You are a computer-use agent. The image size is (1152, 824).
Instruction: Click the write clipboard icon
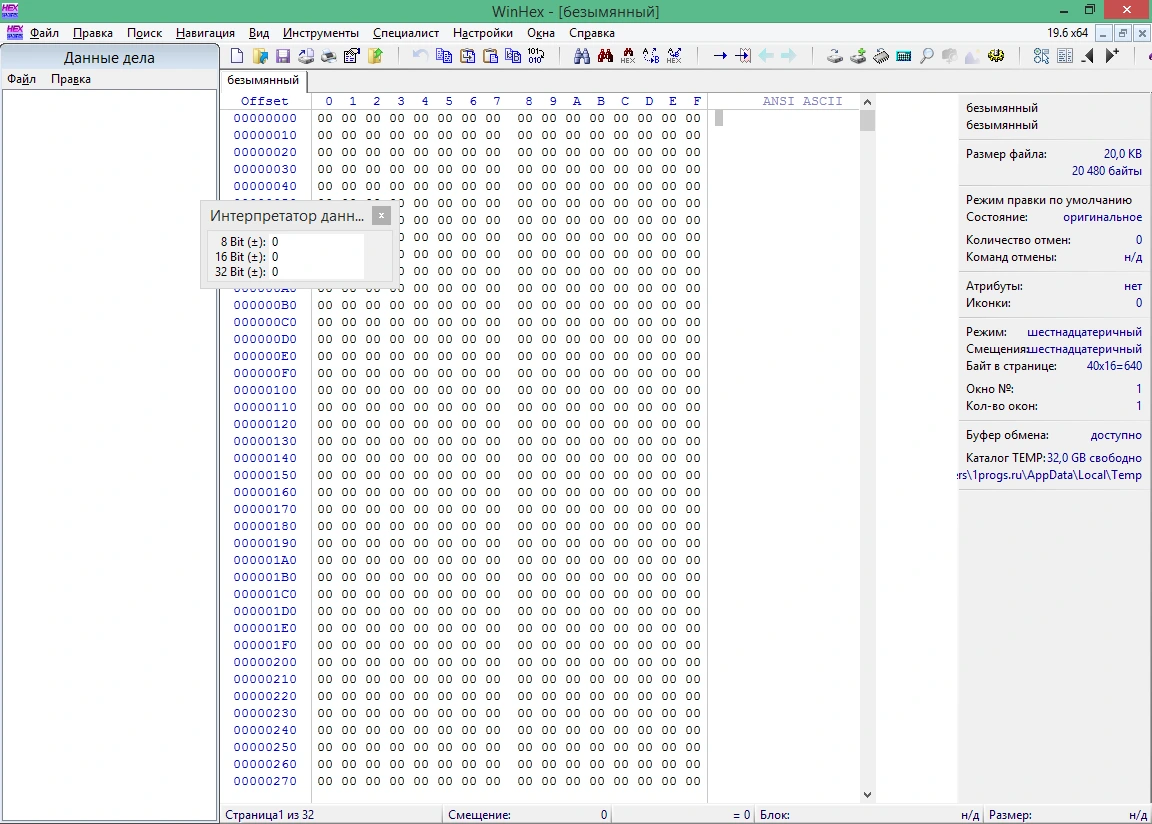point(467,56)
